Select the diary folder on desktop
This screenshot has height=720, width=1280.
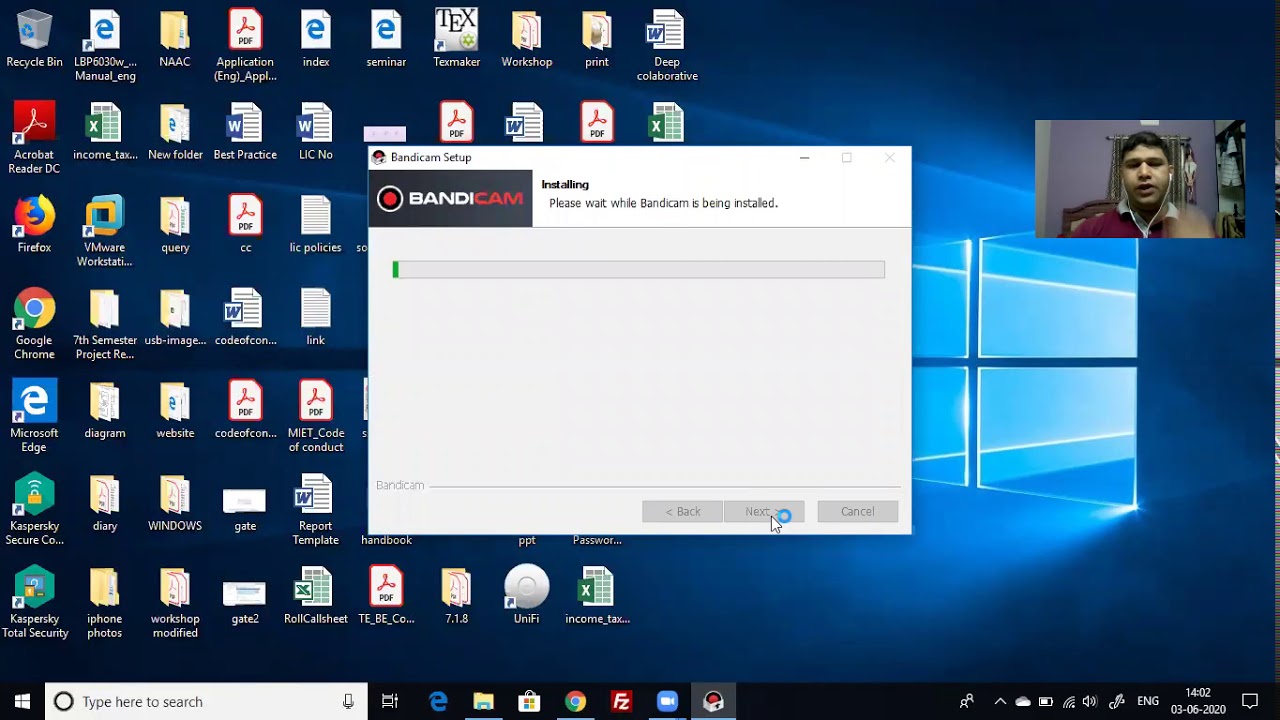point(105,504)
